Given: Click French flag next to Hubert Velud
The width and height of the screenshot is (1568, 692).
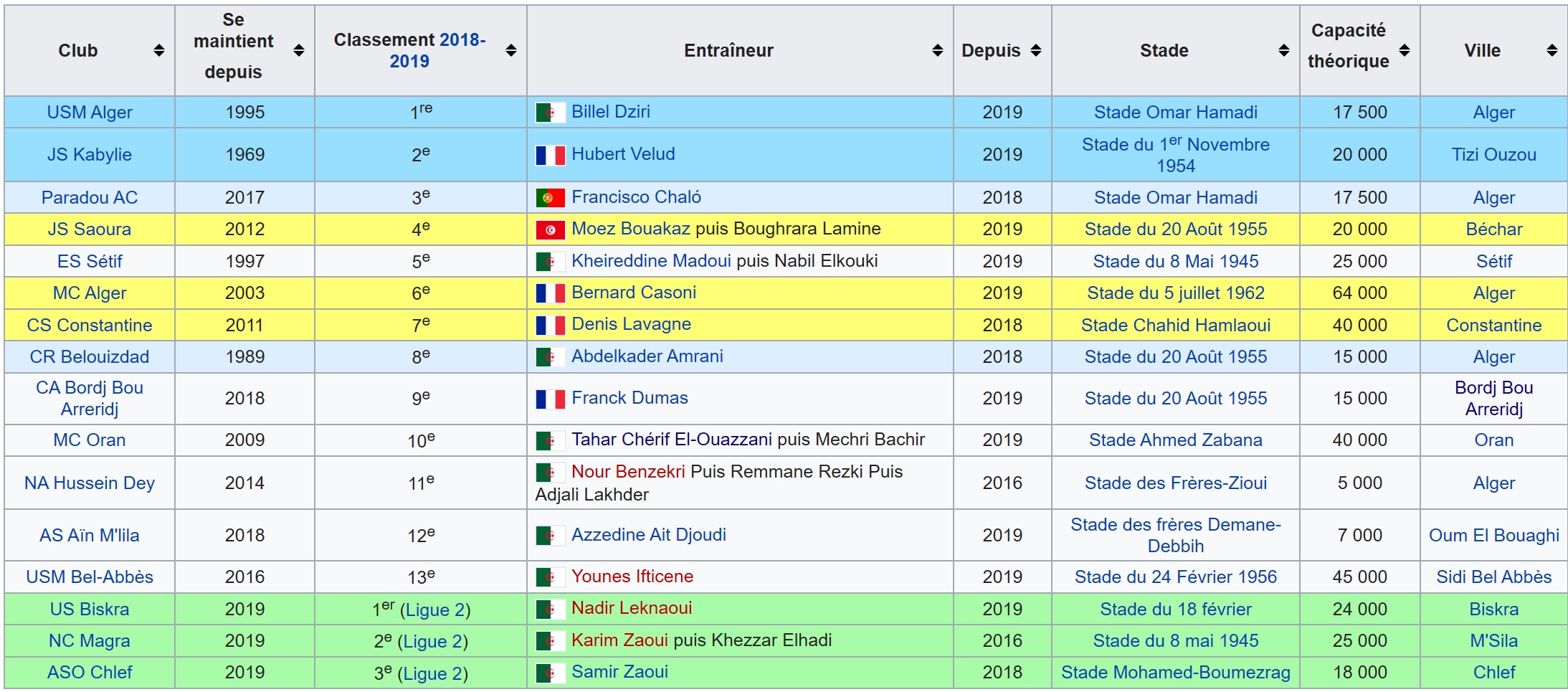Looking at the screenshot, I should coord(550,155).
